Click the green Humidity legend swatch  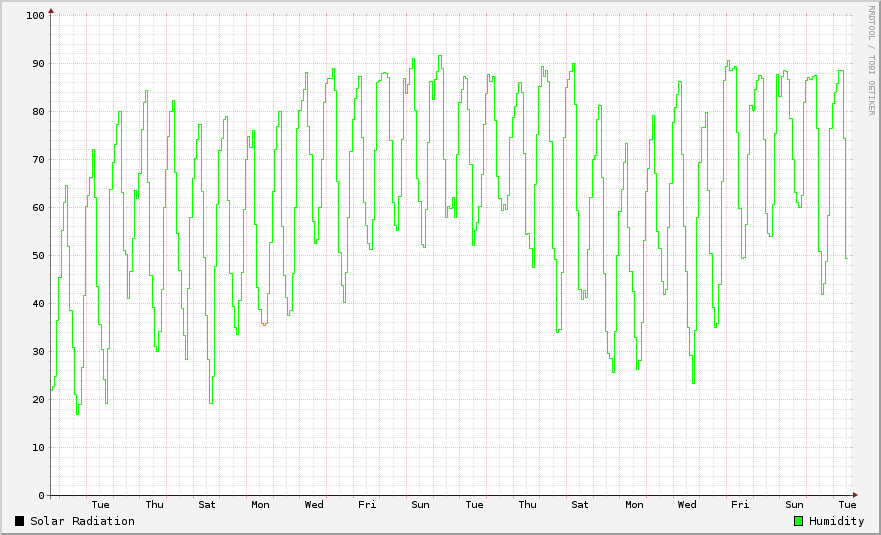[798, 521]
